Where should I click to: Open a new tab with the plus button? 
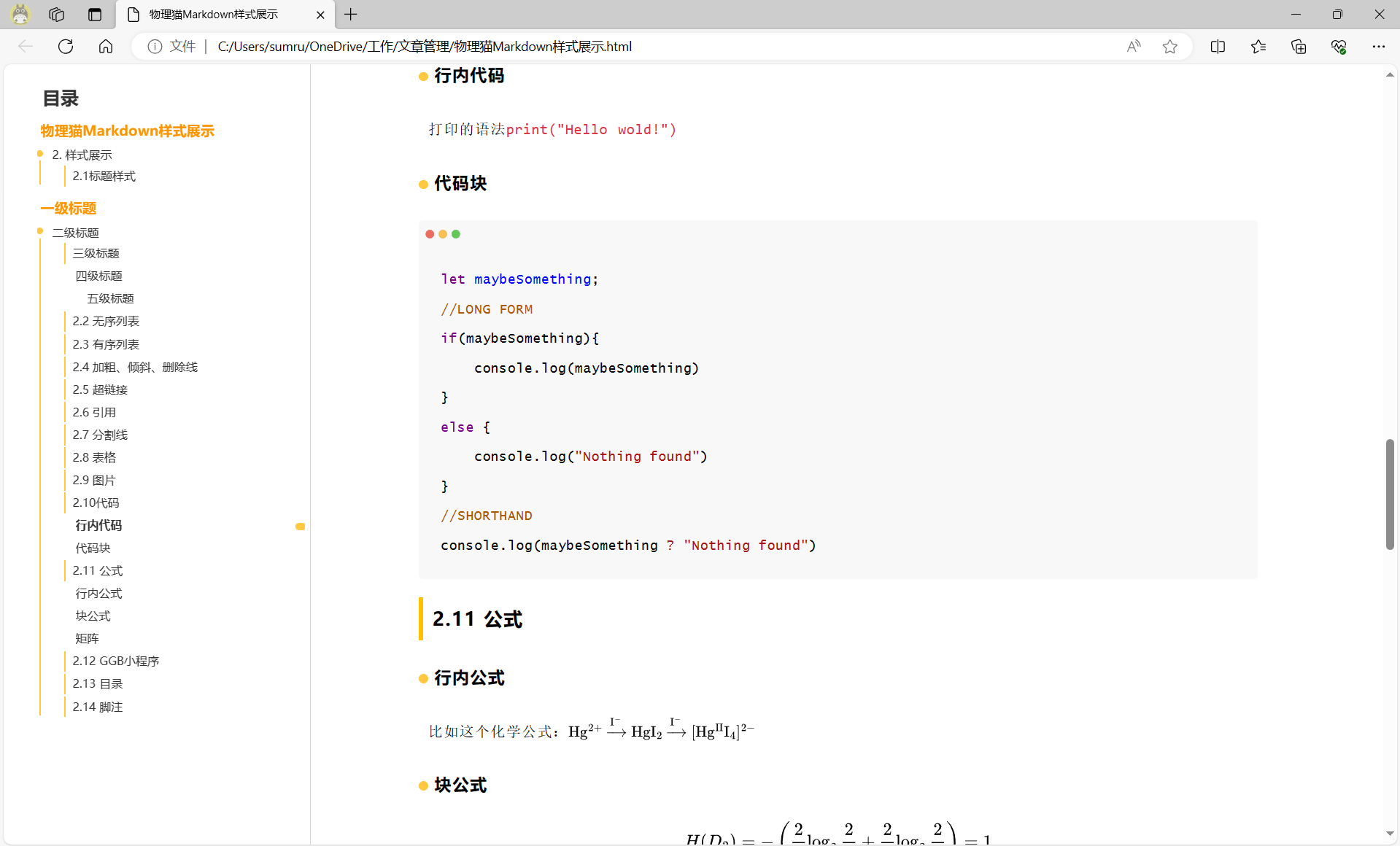pyautogui.click(x=351, y=14)
